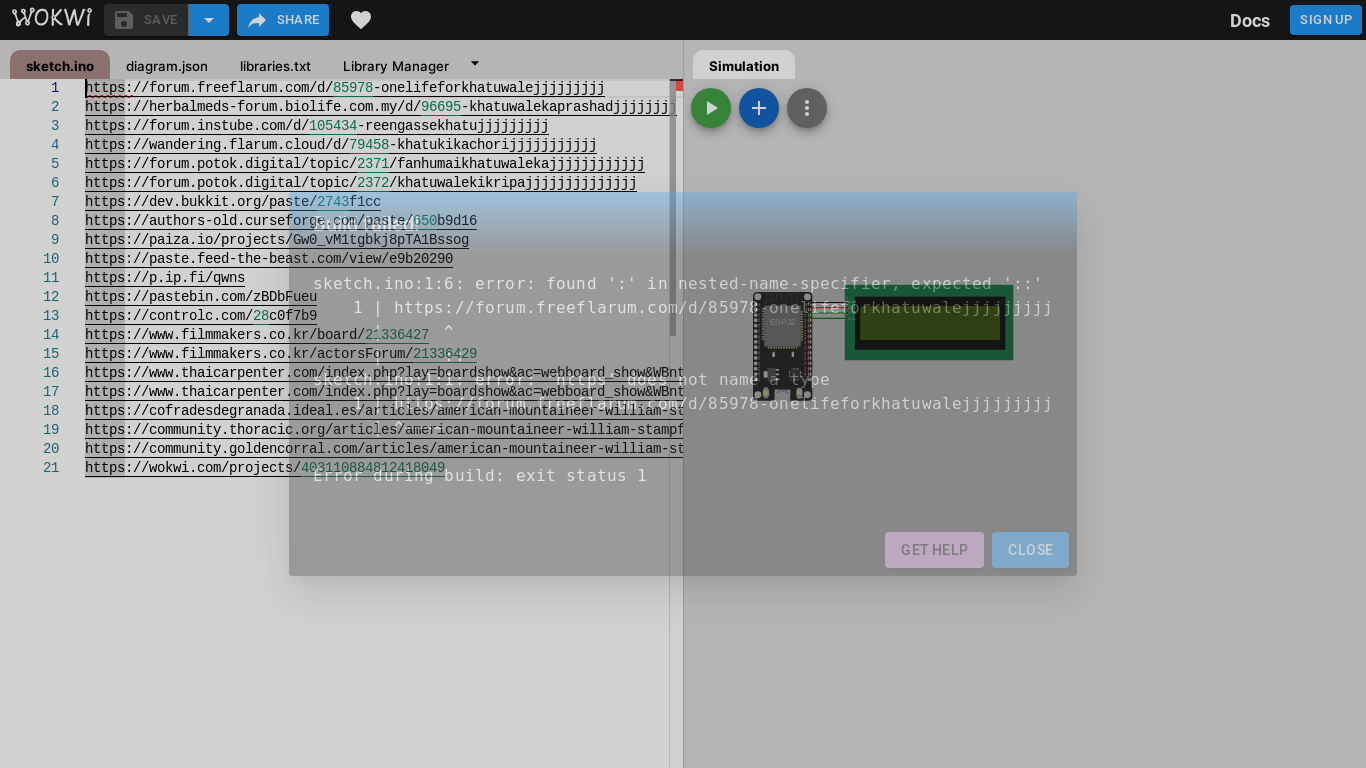Start the simulation with play button
This screenshot has height=768, width=1366.
coord(711,108)
